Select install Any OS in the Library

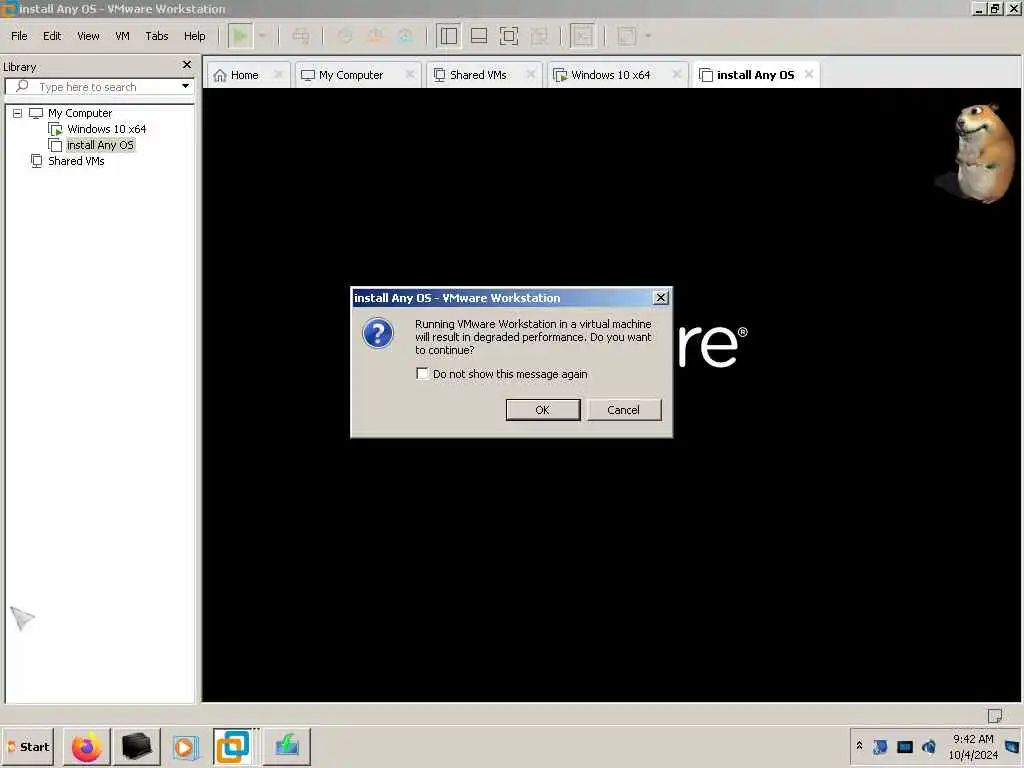100,145
